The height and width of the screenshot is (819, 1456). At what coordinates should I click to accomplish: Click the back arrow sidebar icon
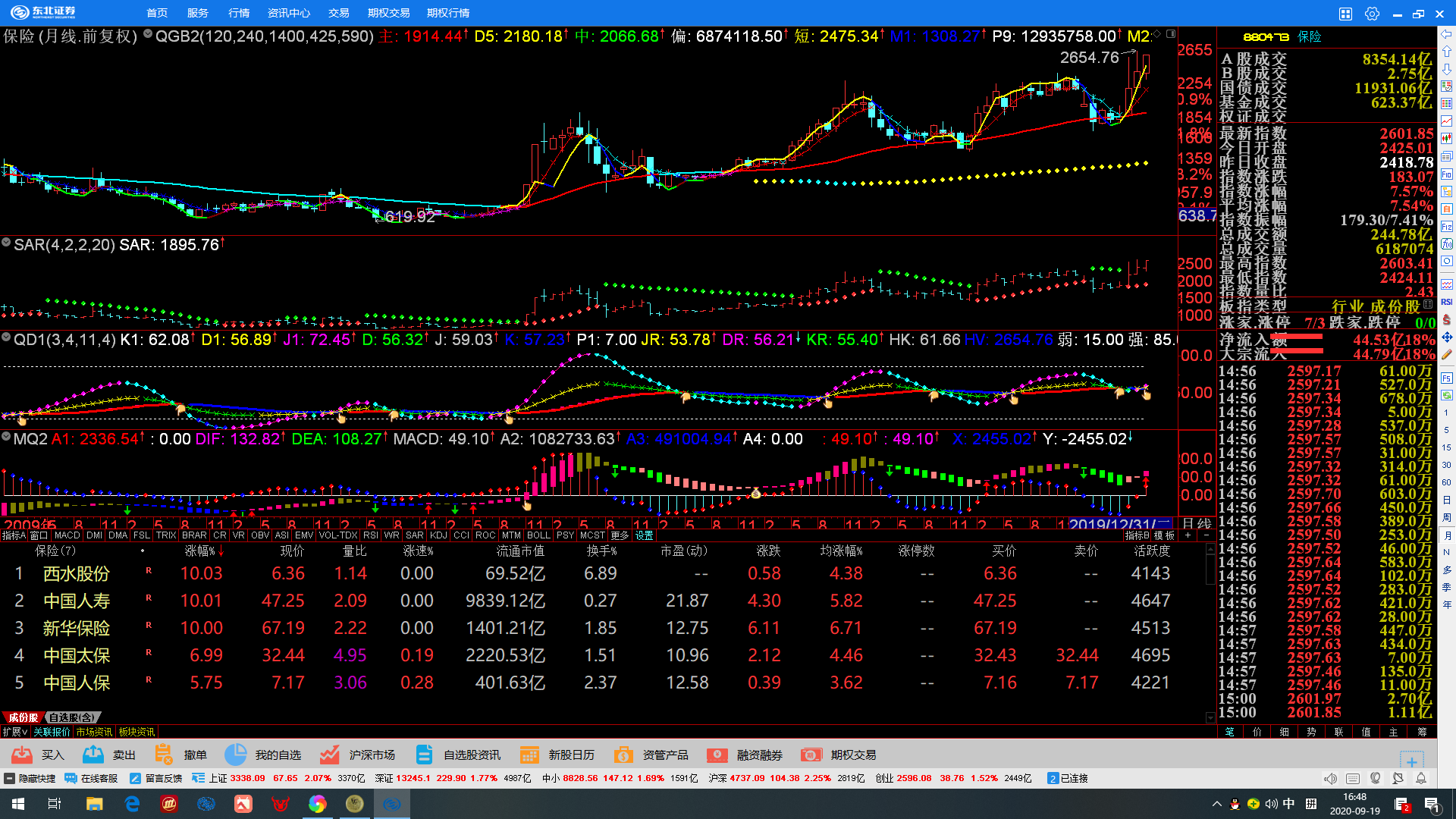click(x=1447, y=35)
